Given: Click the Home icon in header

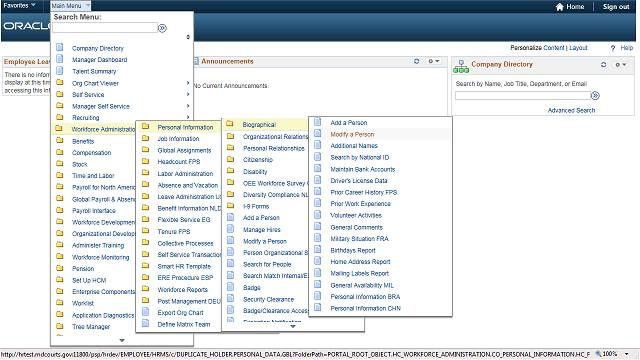Looking at the screenshot, I should pos(560,7).
